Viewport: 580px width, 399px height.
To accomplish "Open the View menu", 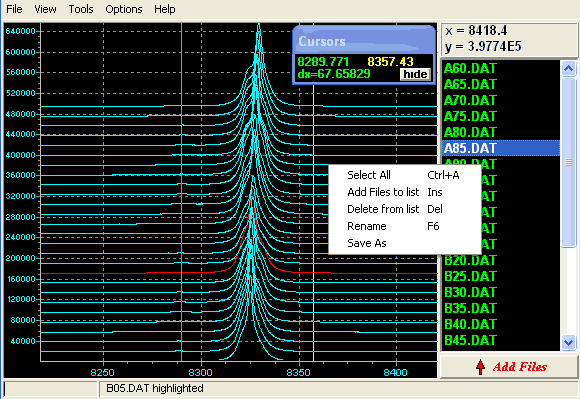I will coord(45,9).
